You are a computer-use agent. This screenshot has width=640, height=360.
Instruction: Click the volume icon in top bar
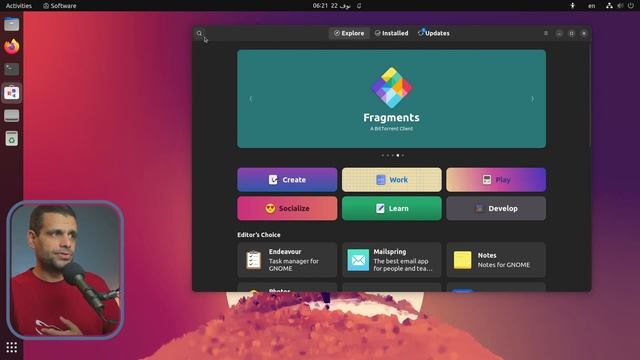tap(620, 6)
